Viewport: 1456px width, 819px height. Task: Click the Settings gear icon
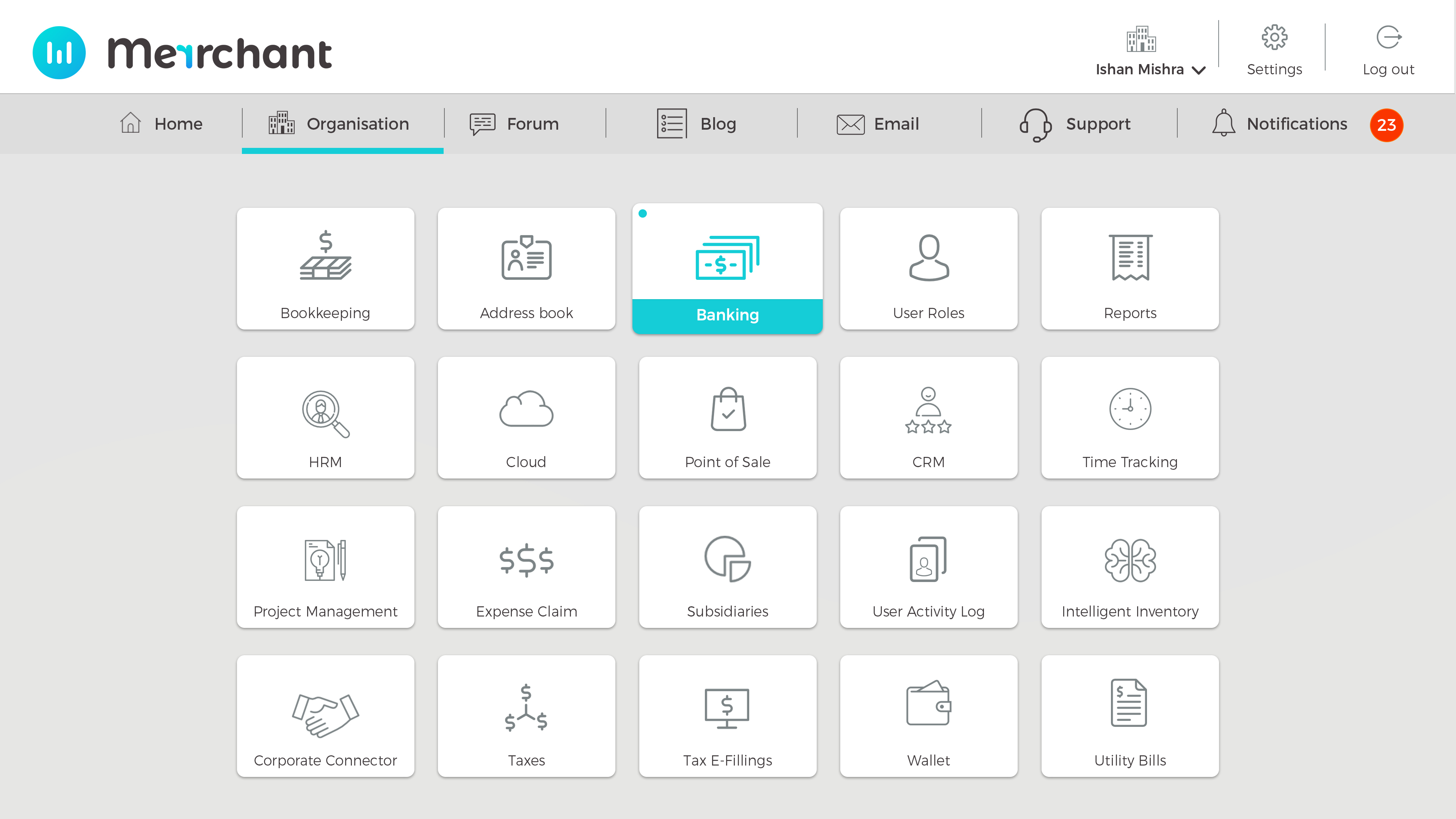[1274, 37]
